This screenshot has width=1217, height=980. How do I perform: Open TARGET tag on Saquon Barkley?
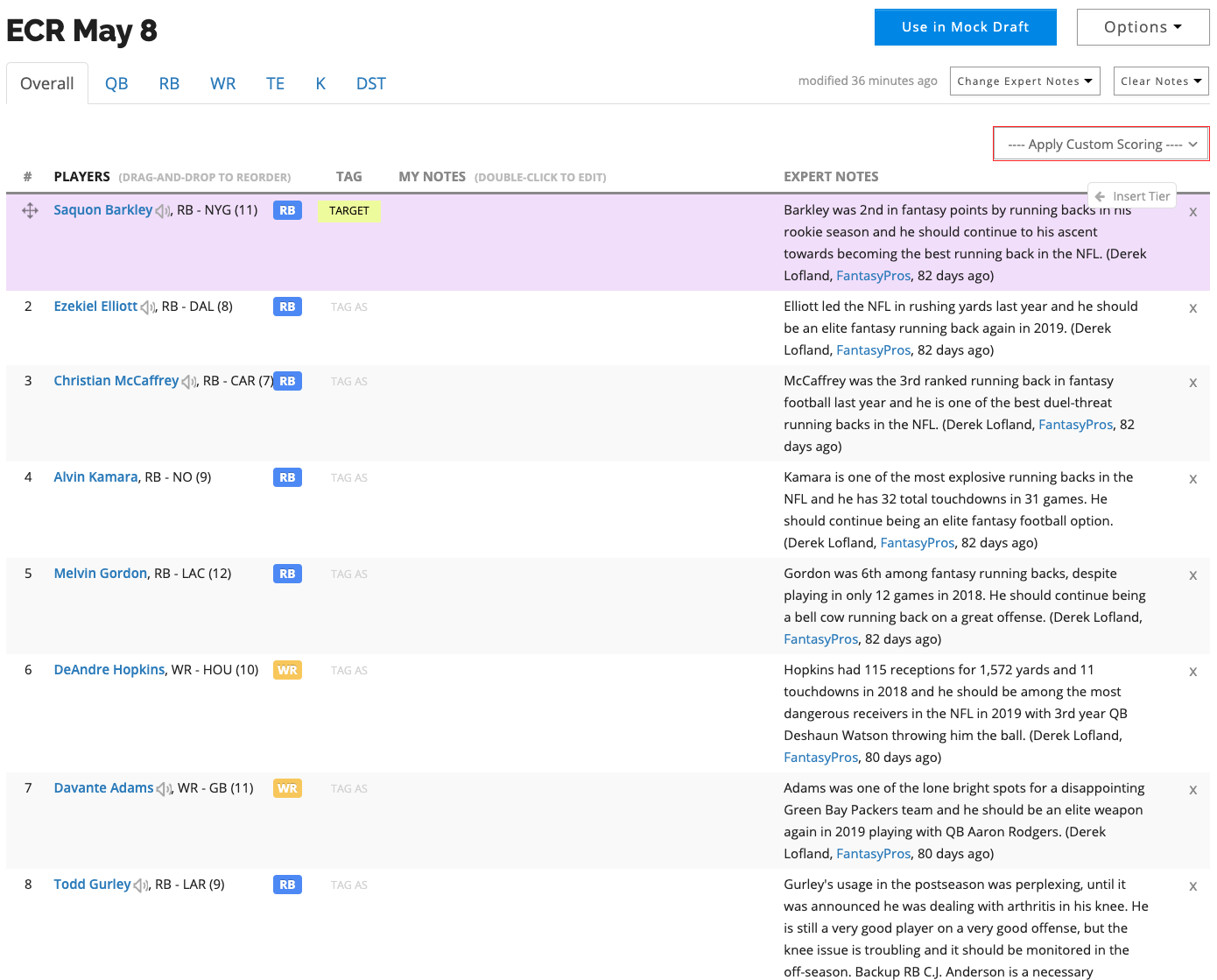pyautogui.click(x=349, y=211)
